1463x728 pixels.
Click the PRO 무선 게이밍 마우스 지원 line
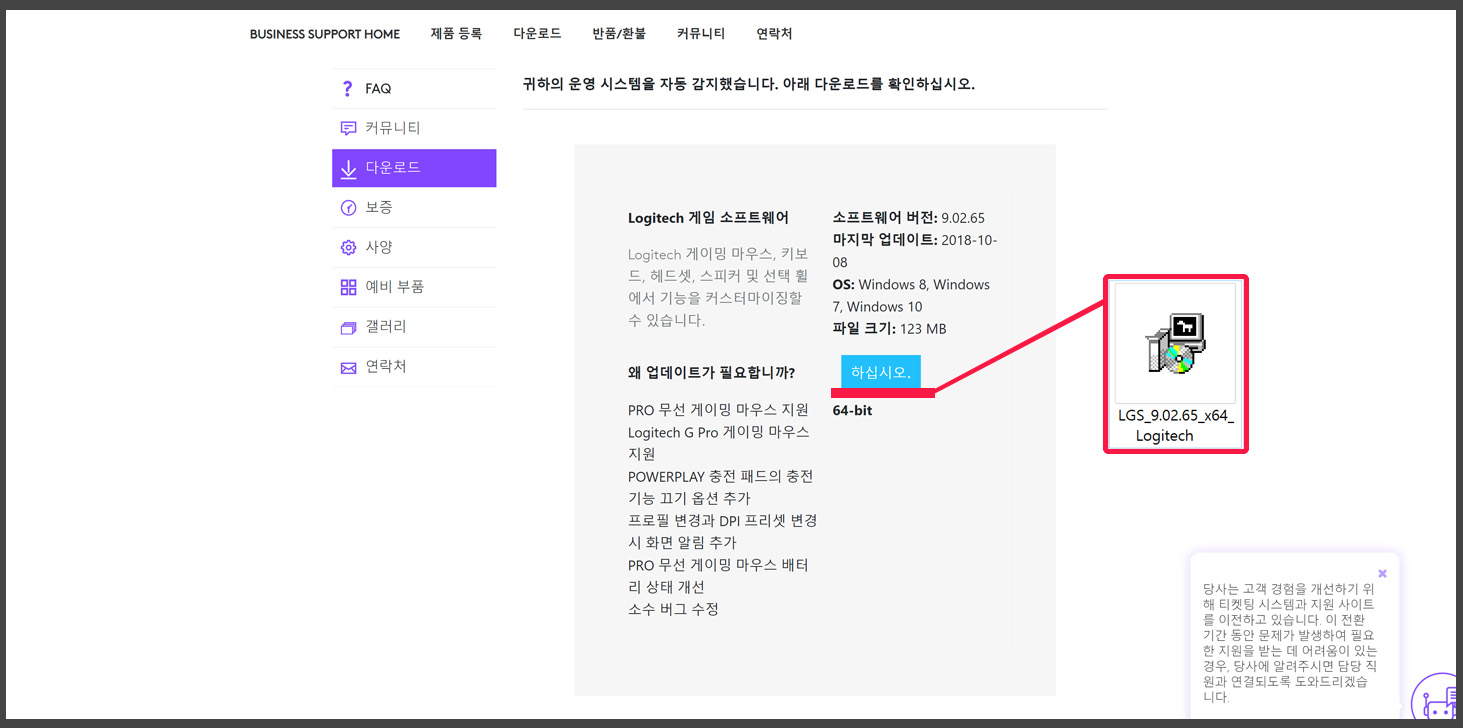pos(718,410)
